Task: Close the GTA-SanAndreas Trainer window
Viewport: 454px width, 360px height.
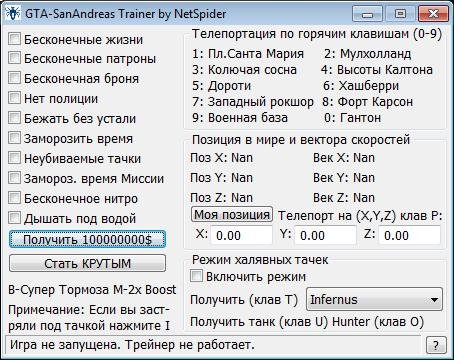Action: [x=433, y=14]
